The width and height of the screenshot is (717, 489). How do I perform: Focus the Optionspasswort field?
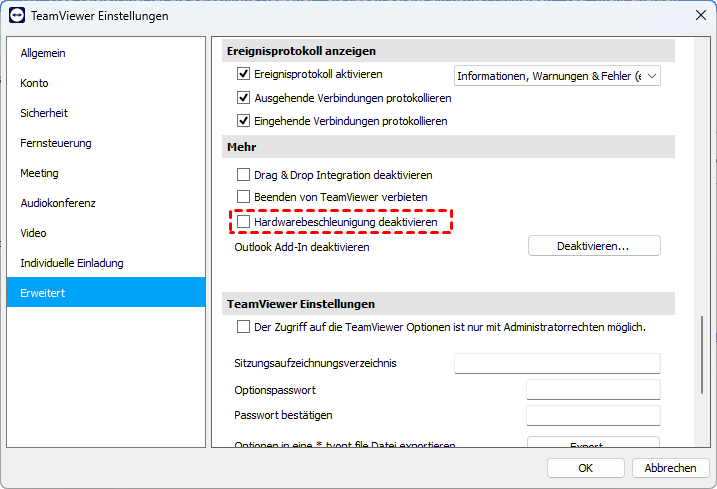pyautogui.click(x=593, y=390)
